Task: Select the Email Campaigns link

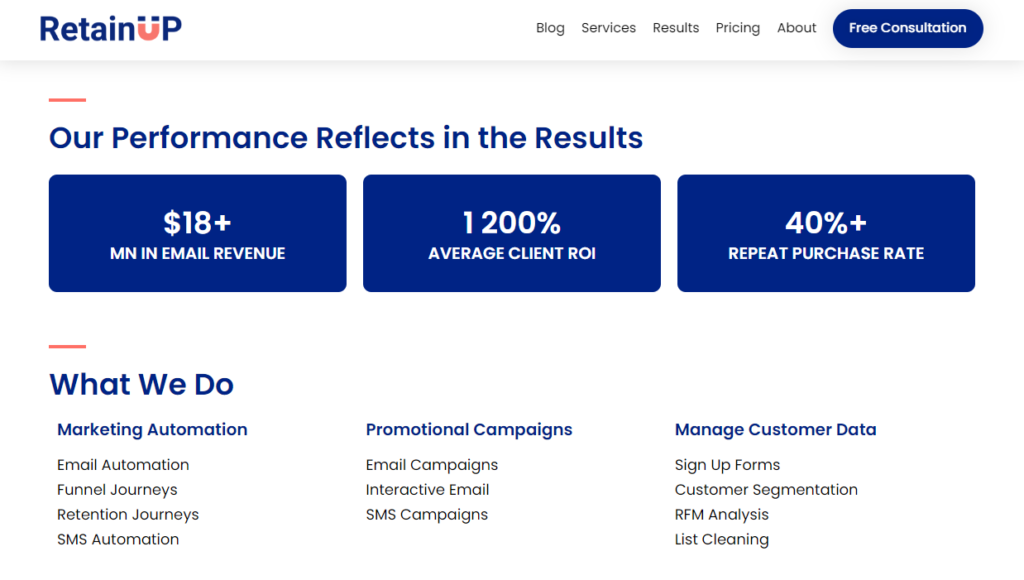Action: [432, 464]
